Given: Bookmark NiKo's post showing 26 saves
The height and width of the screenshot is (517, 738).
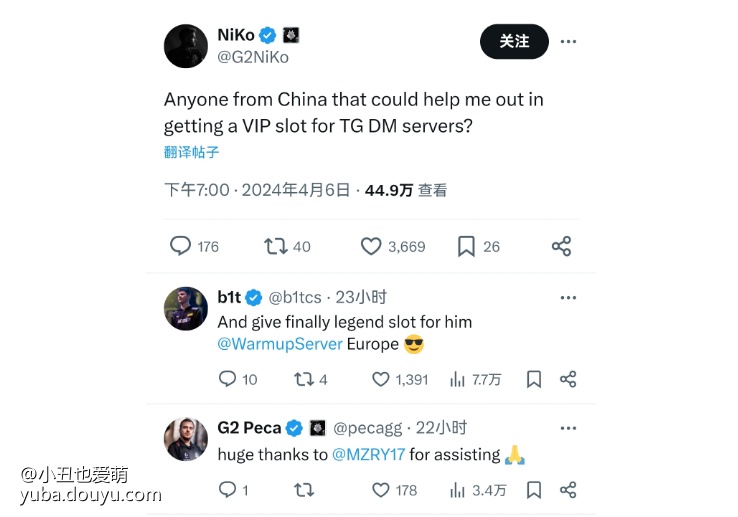Looking at the screenshot, I should tap(466, 246).
